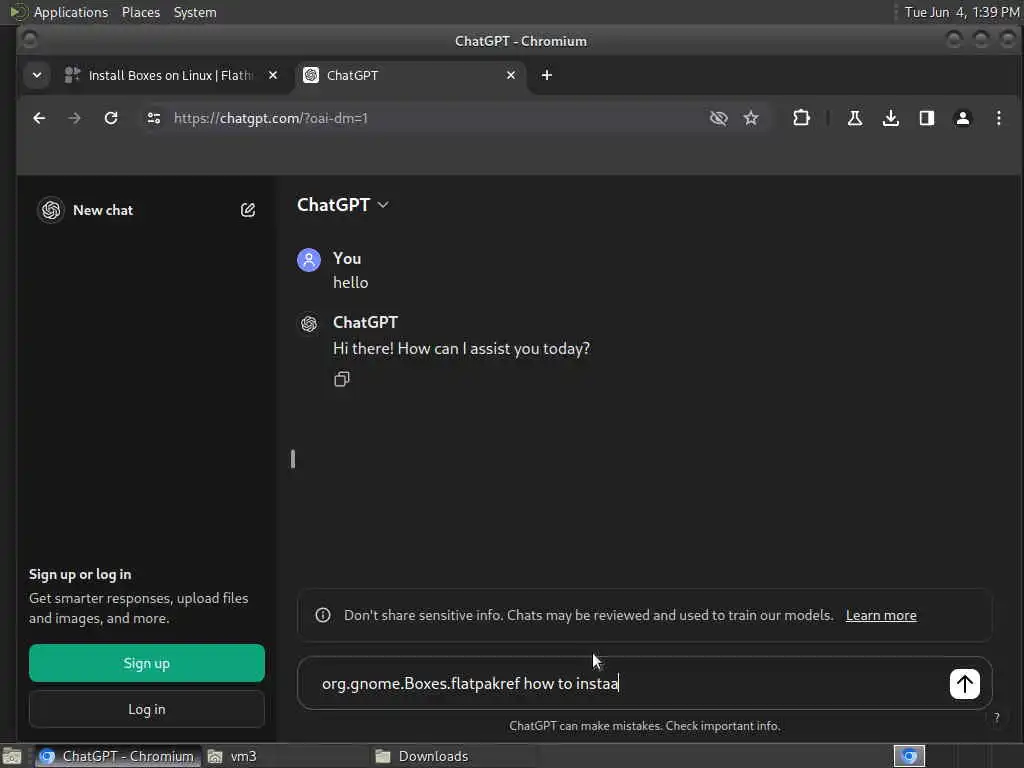Click the You user avatar
1024x768 pixels.
pyautogui.click(x=309, y=260)
